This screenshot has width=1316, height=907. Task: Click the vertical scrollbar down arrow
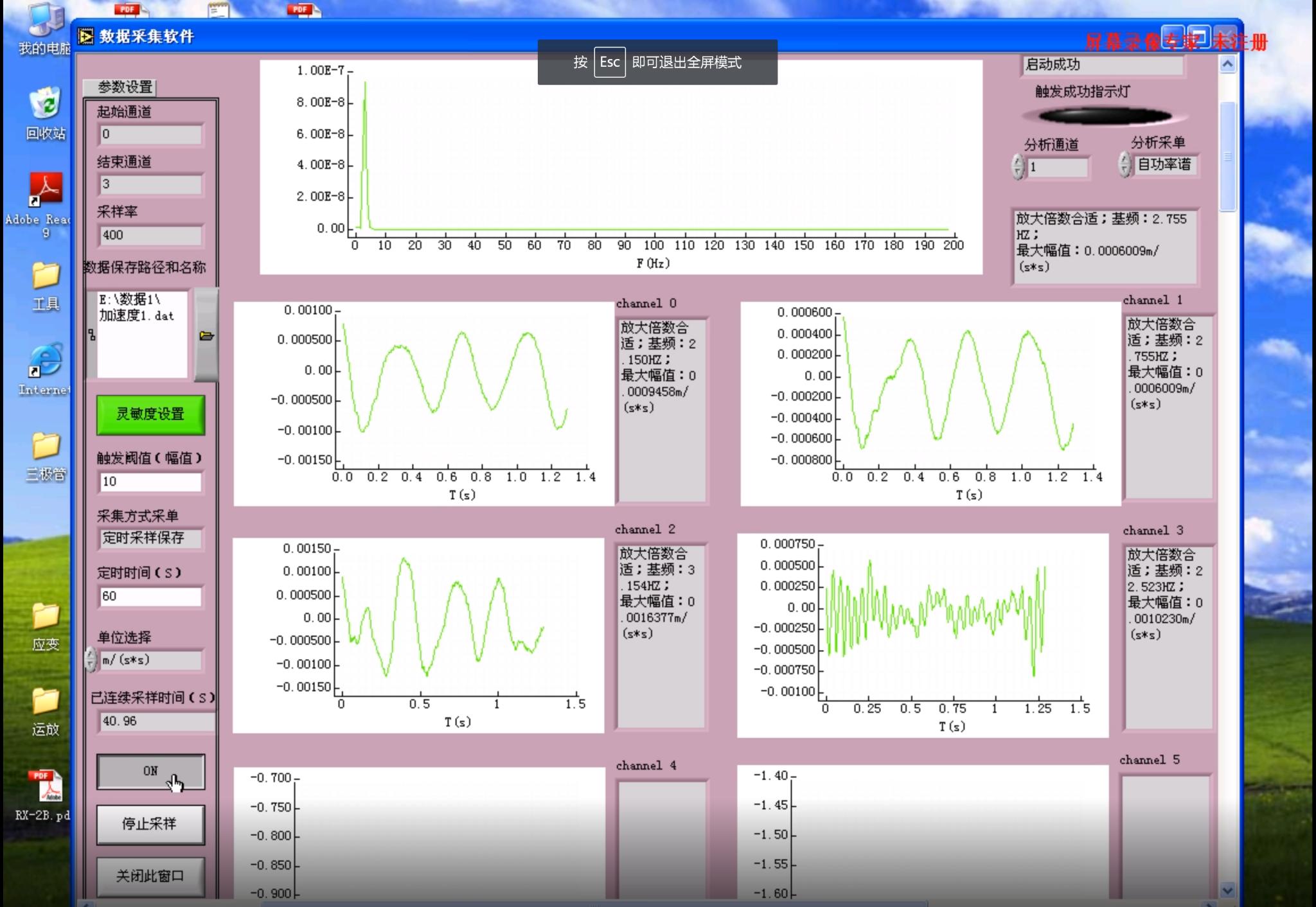(1228, 890)
